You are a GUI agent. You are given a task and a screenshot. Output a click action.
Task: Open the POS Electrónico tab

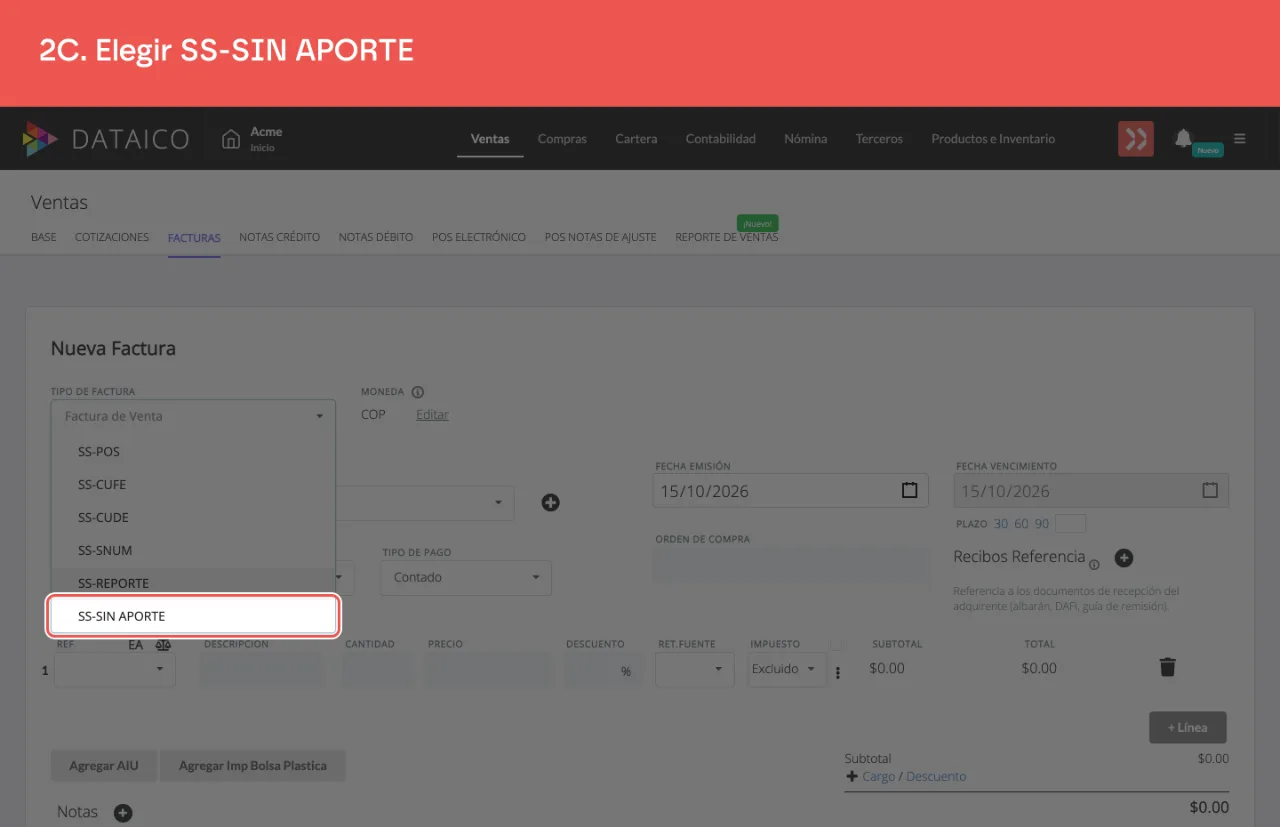(x=479, y=237)
